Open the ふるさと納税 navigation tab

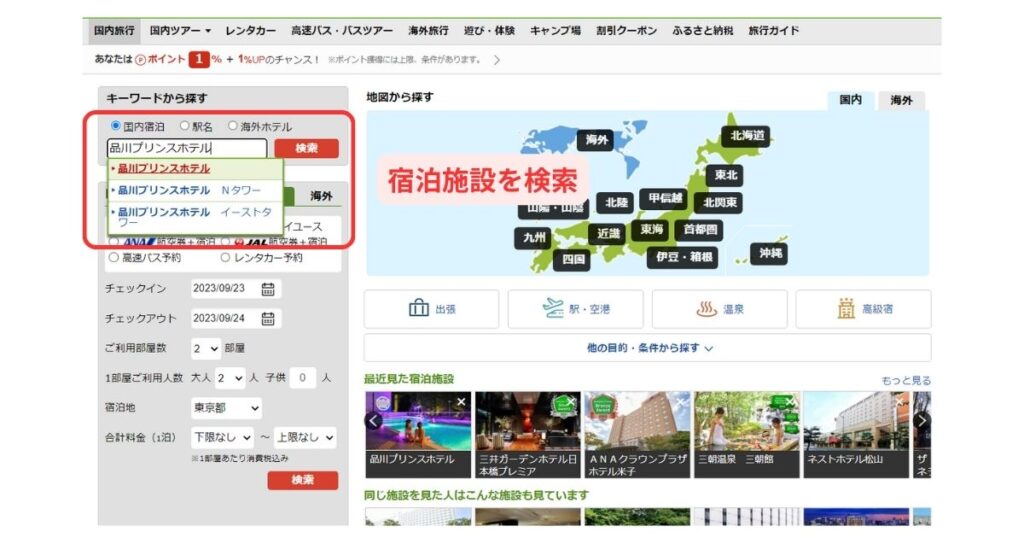tap(703, 31)
